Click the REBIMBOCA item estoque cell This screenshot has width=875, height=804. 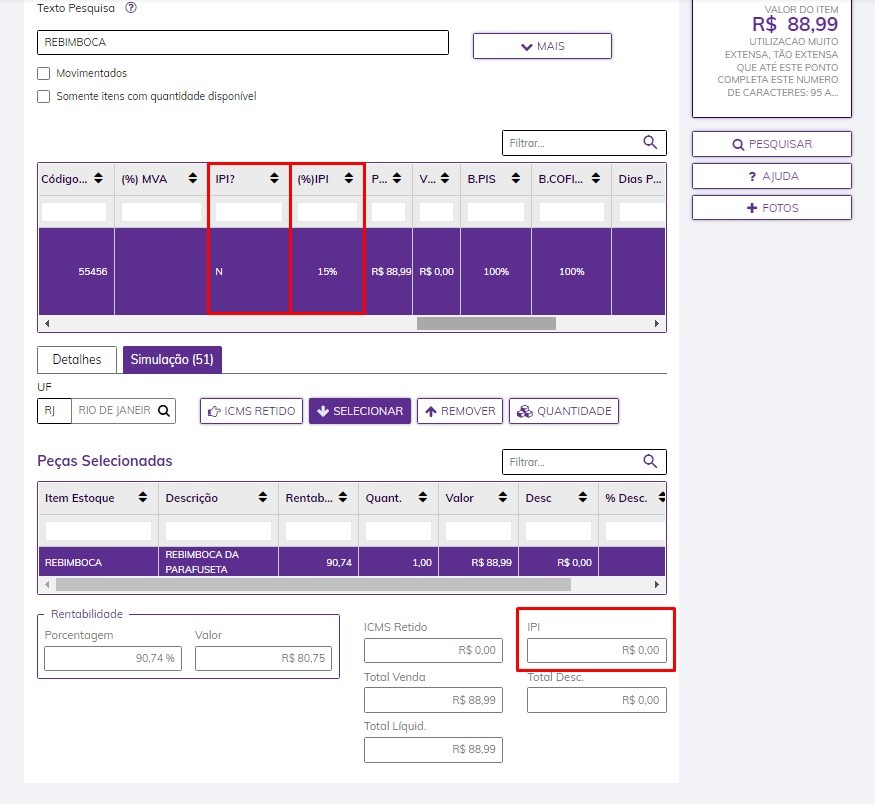98,562
